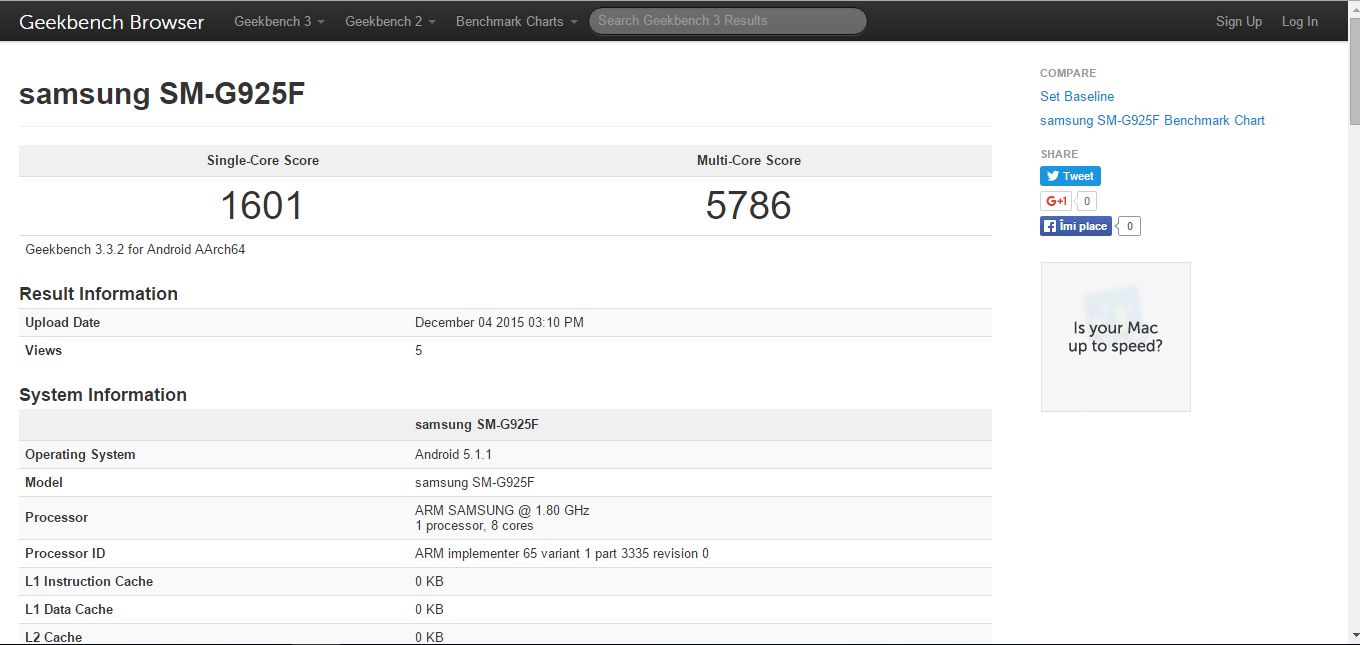Open the Log In page
The height and width of the screenshot is (645, 1360).
[x=1300, y=21]
